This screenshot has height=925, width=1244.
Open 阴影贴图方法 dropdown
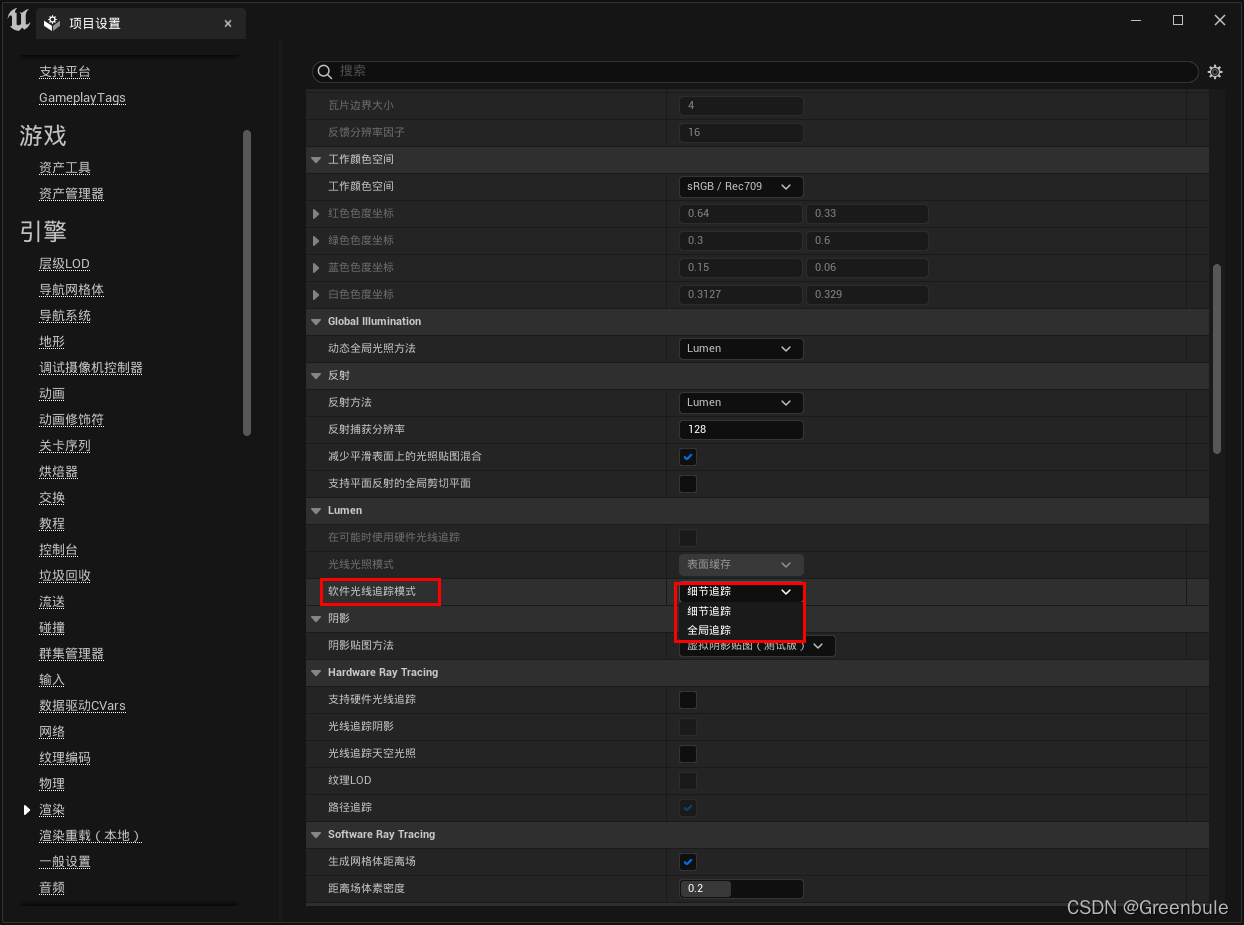click(757, 646)
